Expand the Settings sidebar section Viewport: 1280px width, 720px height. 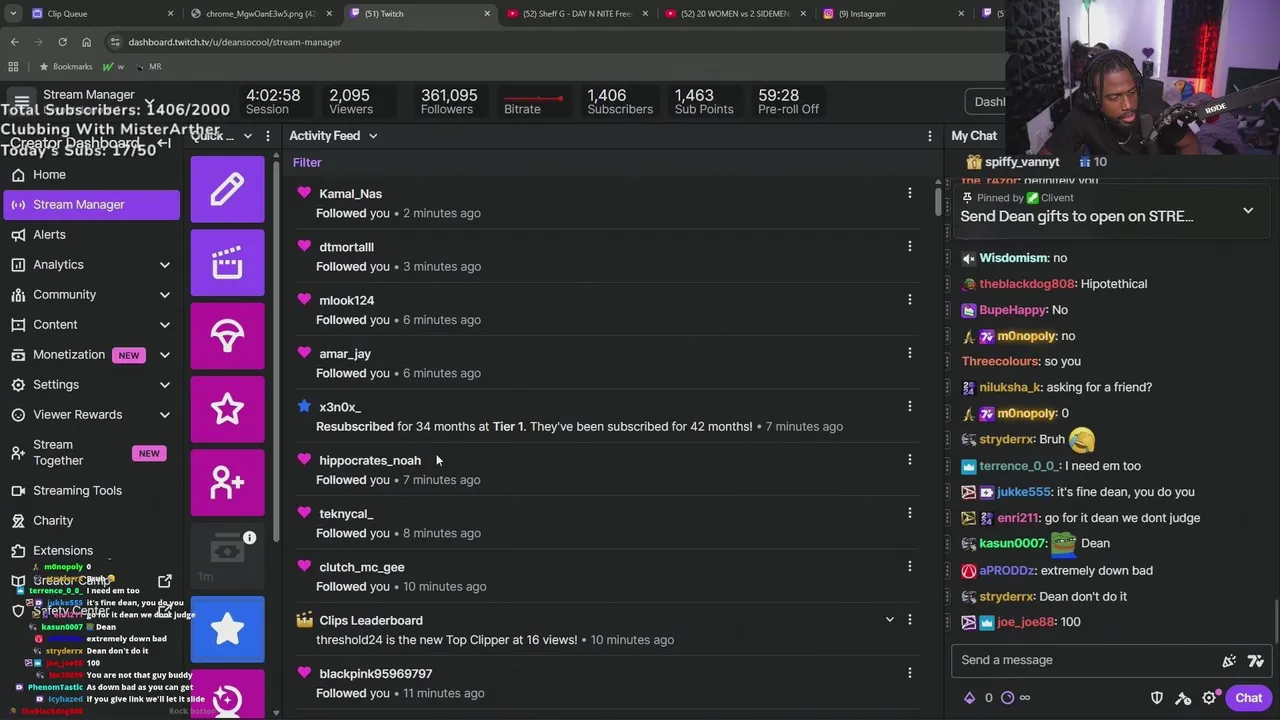pyautogui.click(x=165, y=385)
